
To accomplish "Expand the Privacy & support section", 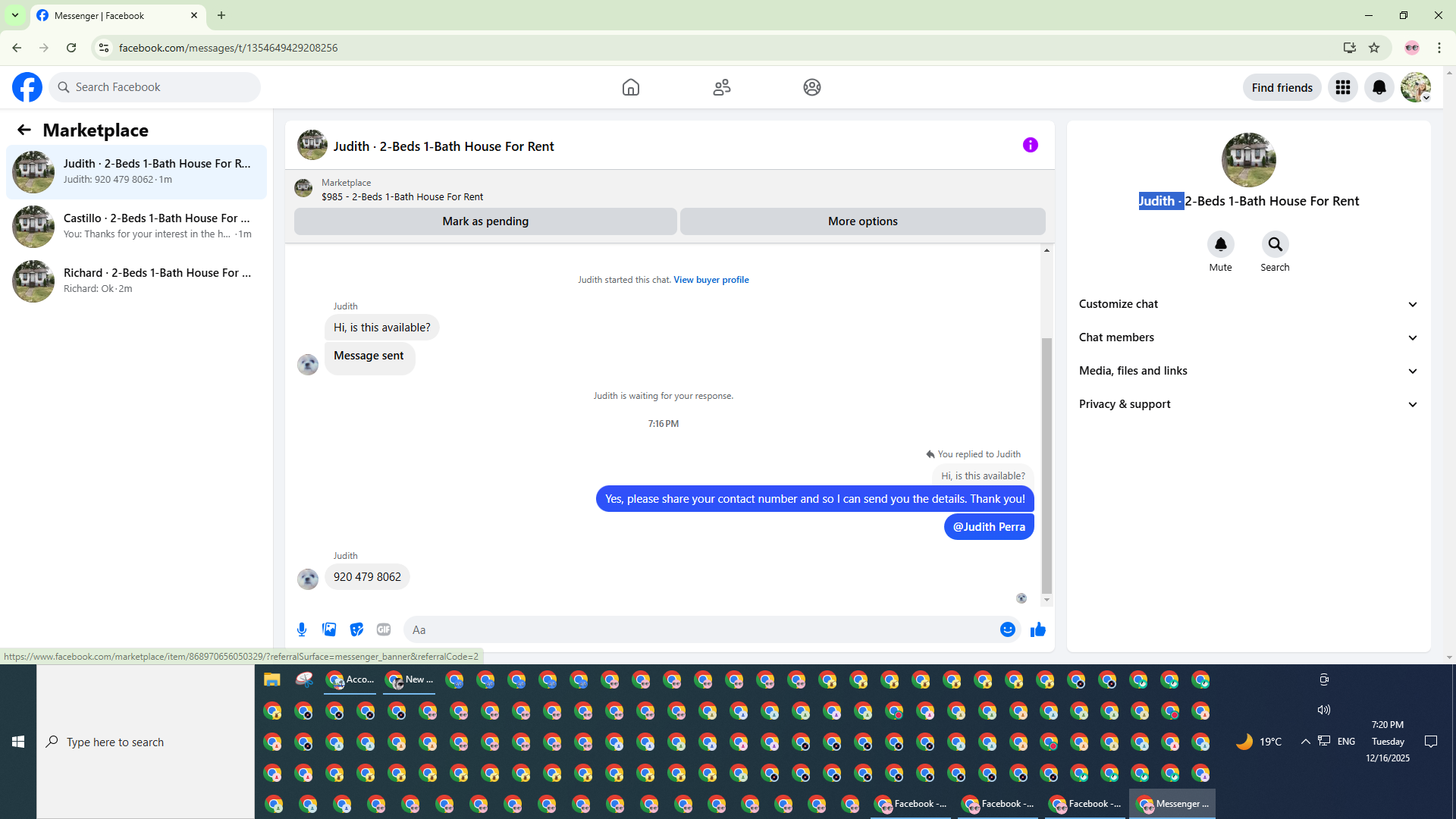I will click(1248, 404).
